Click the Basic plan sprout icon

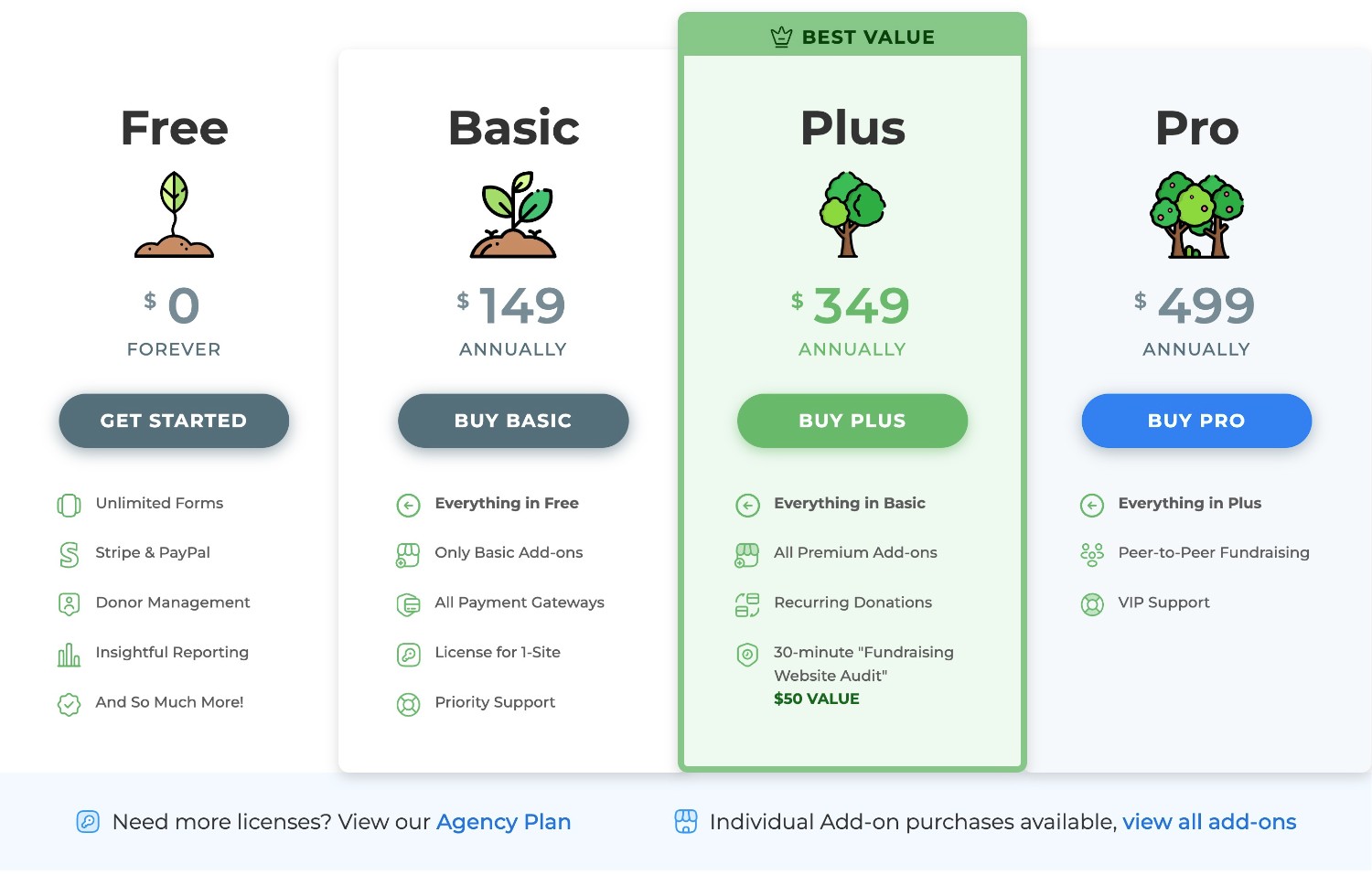(513, 215)
